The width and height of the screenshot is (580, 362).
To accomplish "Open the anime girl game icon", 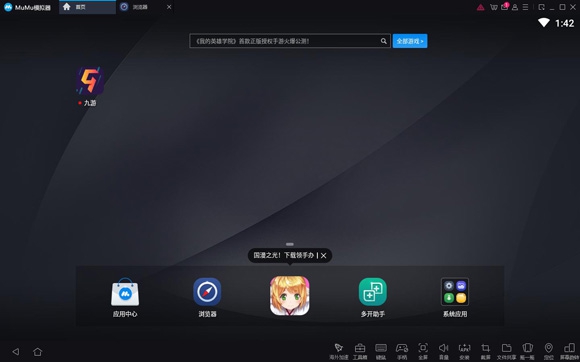I will [x=290, y=295].
